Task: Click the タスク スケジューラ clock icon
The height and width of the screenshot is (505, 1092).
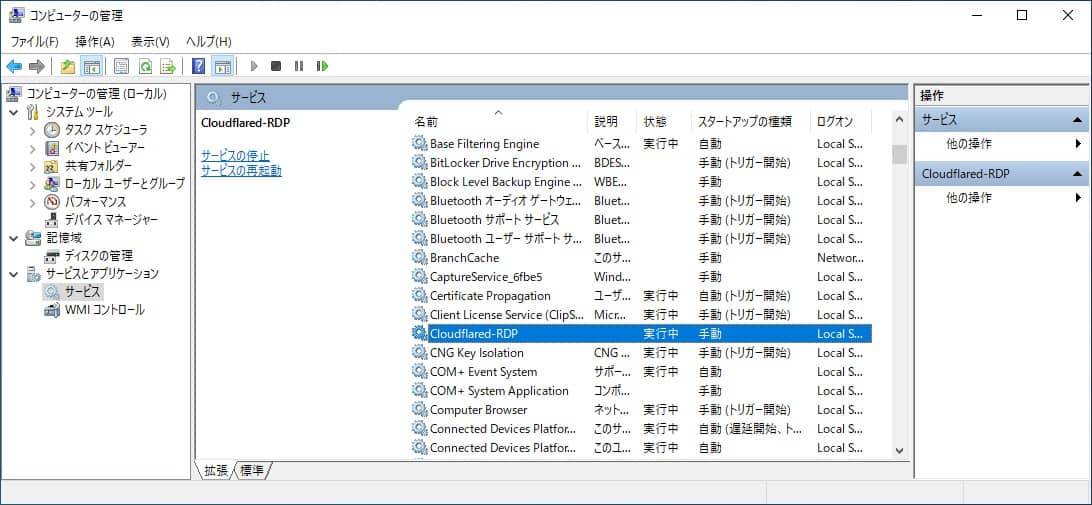Action: pos(52,130)
